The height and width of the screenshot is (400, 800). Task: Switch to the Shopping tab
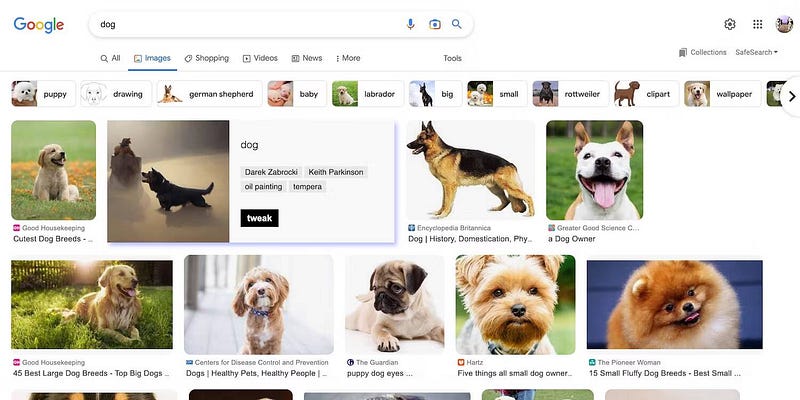coord(206,58)
